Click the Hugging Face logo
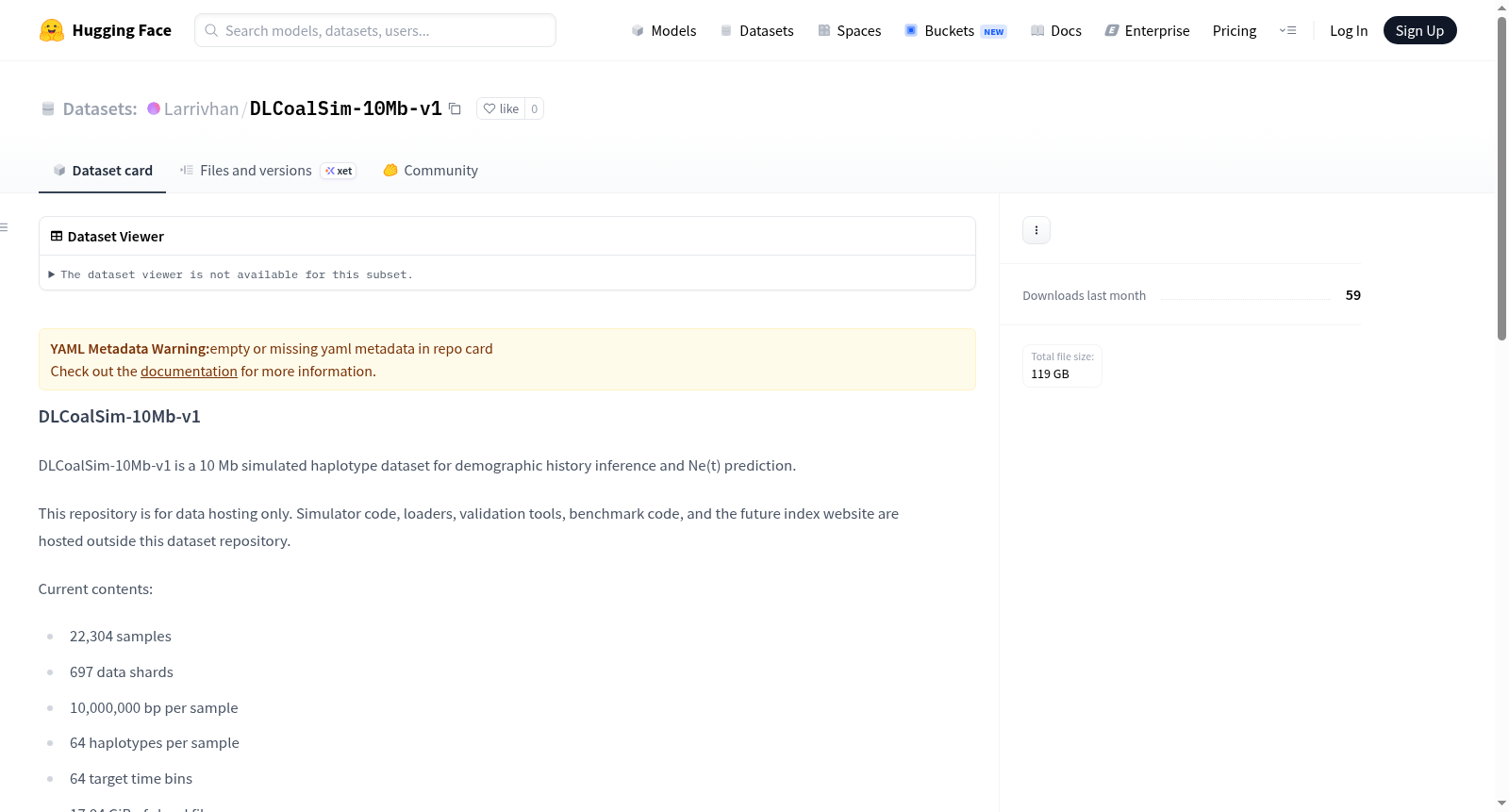This screenshot has width=1509, height=812. pos(105,30)
